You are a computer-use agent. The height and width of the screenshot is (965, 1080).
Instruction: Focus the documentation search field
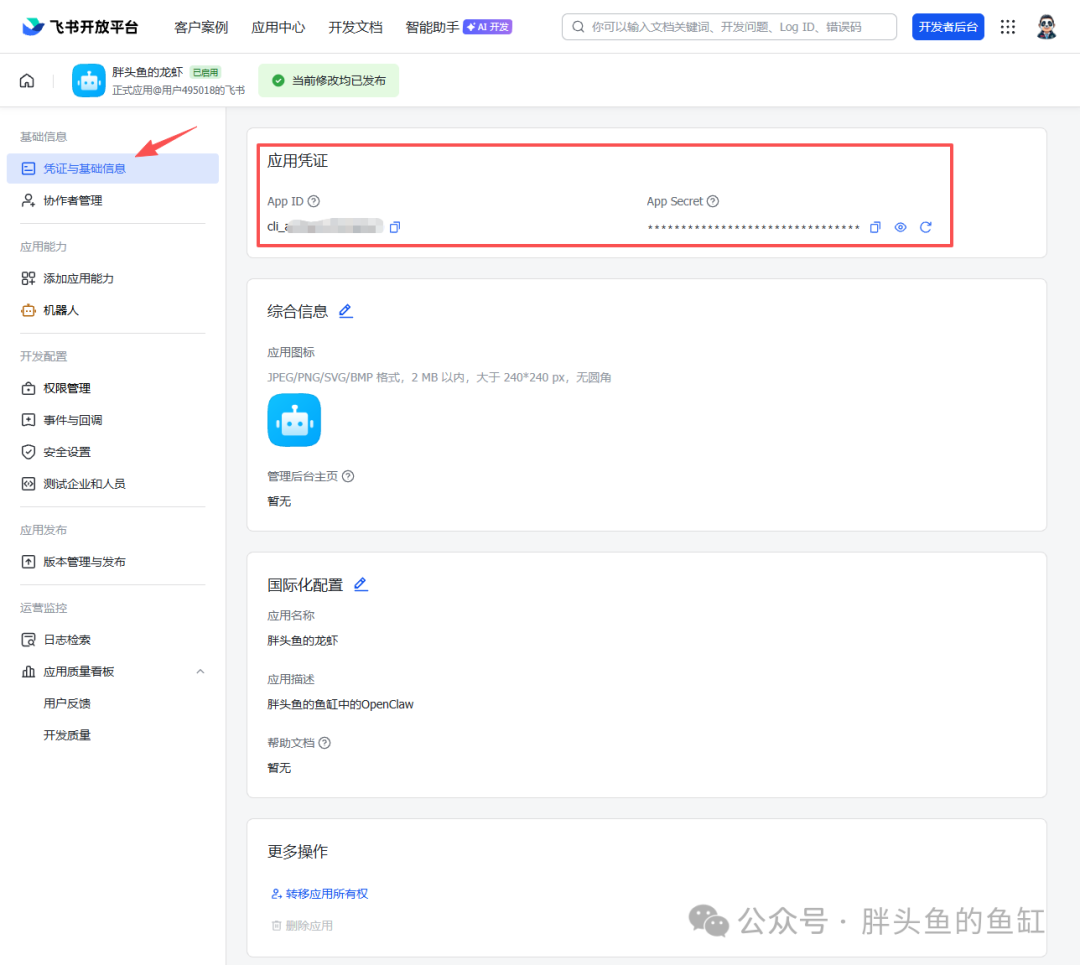(729, 27)
